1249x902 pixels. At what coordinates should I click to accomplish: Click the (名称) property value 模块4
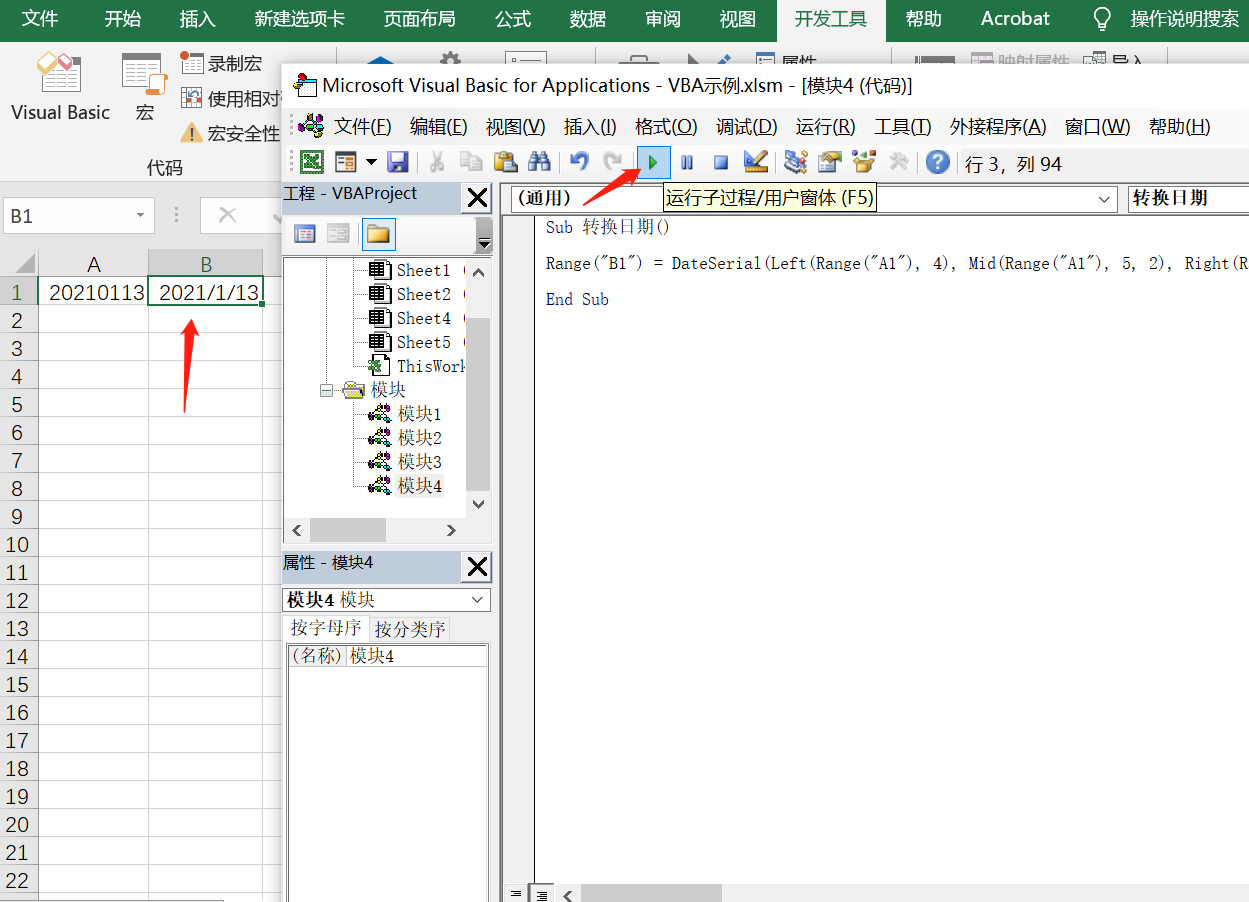(417, 656)
